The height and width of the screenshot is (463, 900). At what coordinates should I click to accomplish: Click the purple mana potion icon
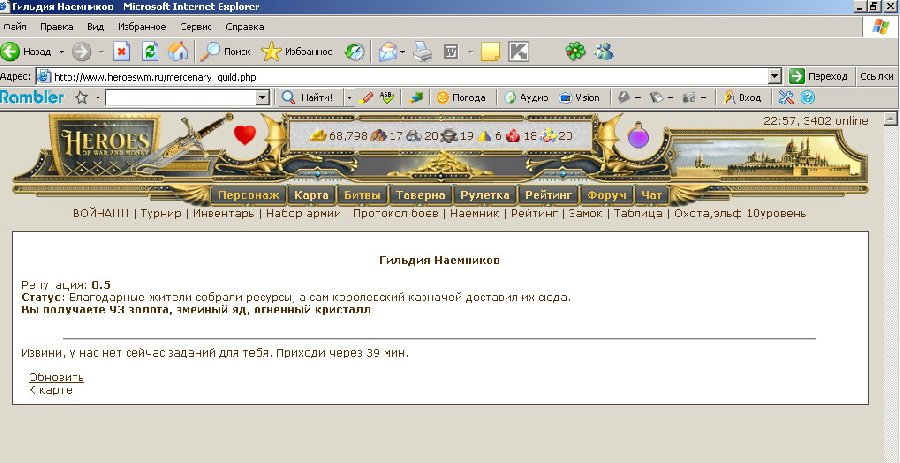click(x=639, y=135)
